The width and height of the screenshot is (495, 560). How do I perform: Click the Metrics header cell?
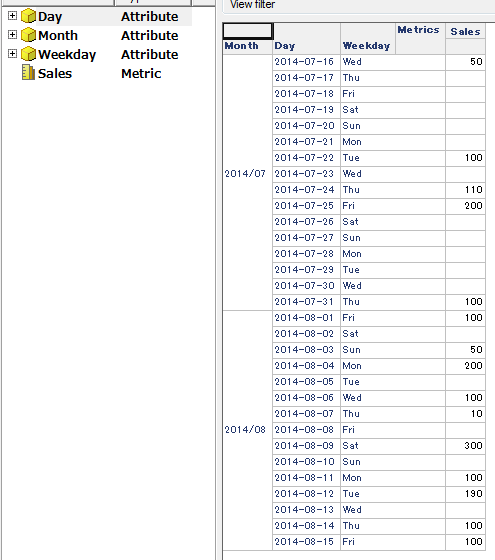pos(420,39)
